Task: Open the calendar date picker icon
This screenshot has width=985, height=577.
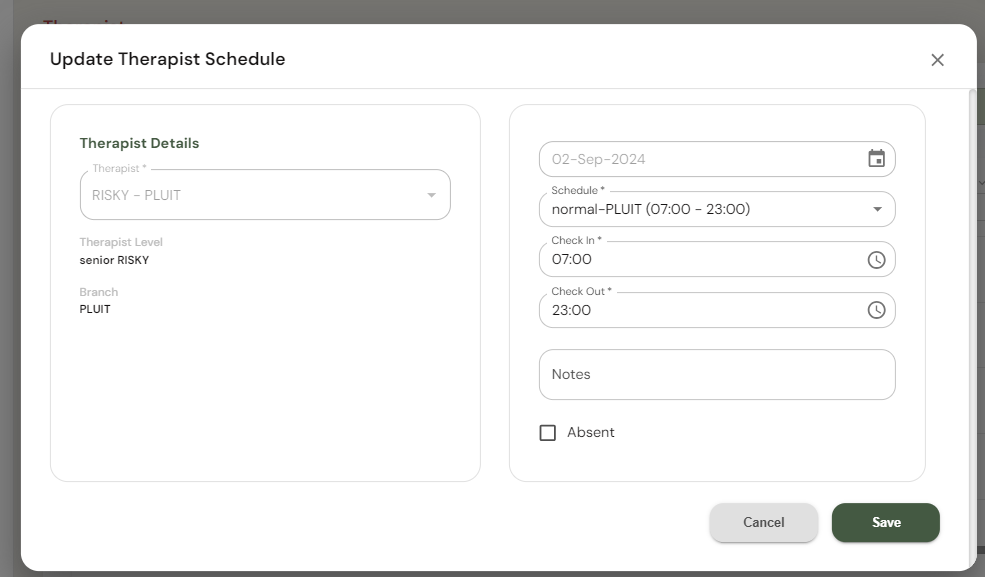Action: (876, 159)
